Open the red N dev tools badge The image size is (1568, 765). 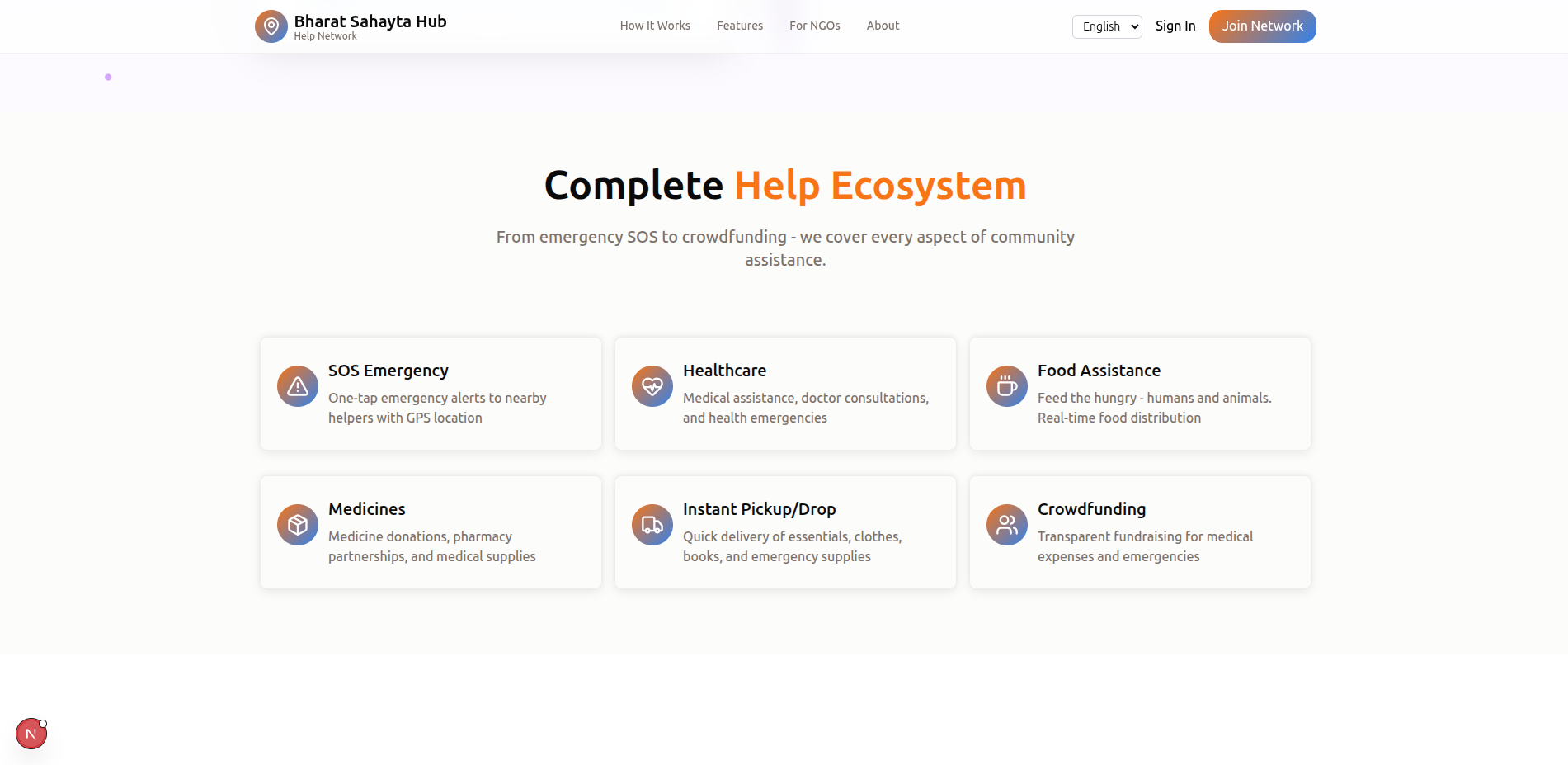(x=31, y=734)
